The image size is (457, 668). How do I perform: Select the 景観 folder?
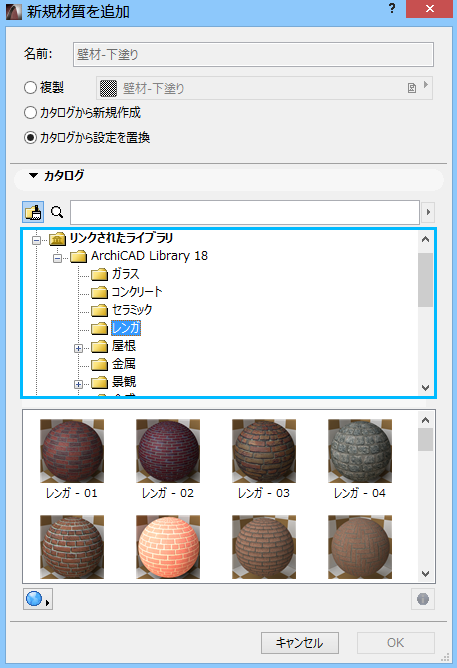coord(124,382)
